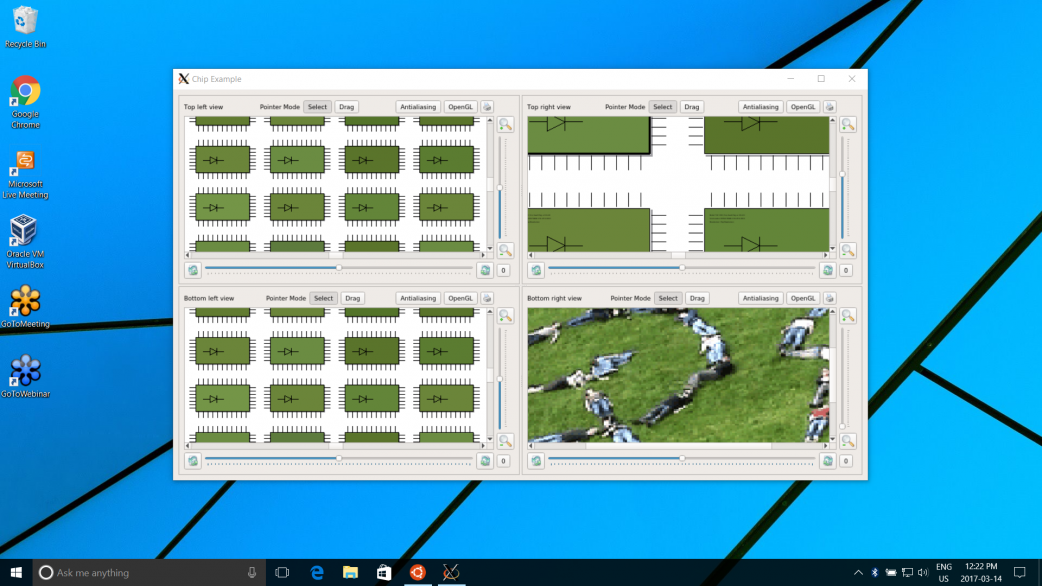Screen dimensions: 1042x586
Task: Click the zoom out icon in Top right view
Action: (848, 250)
